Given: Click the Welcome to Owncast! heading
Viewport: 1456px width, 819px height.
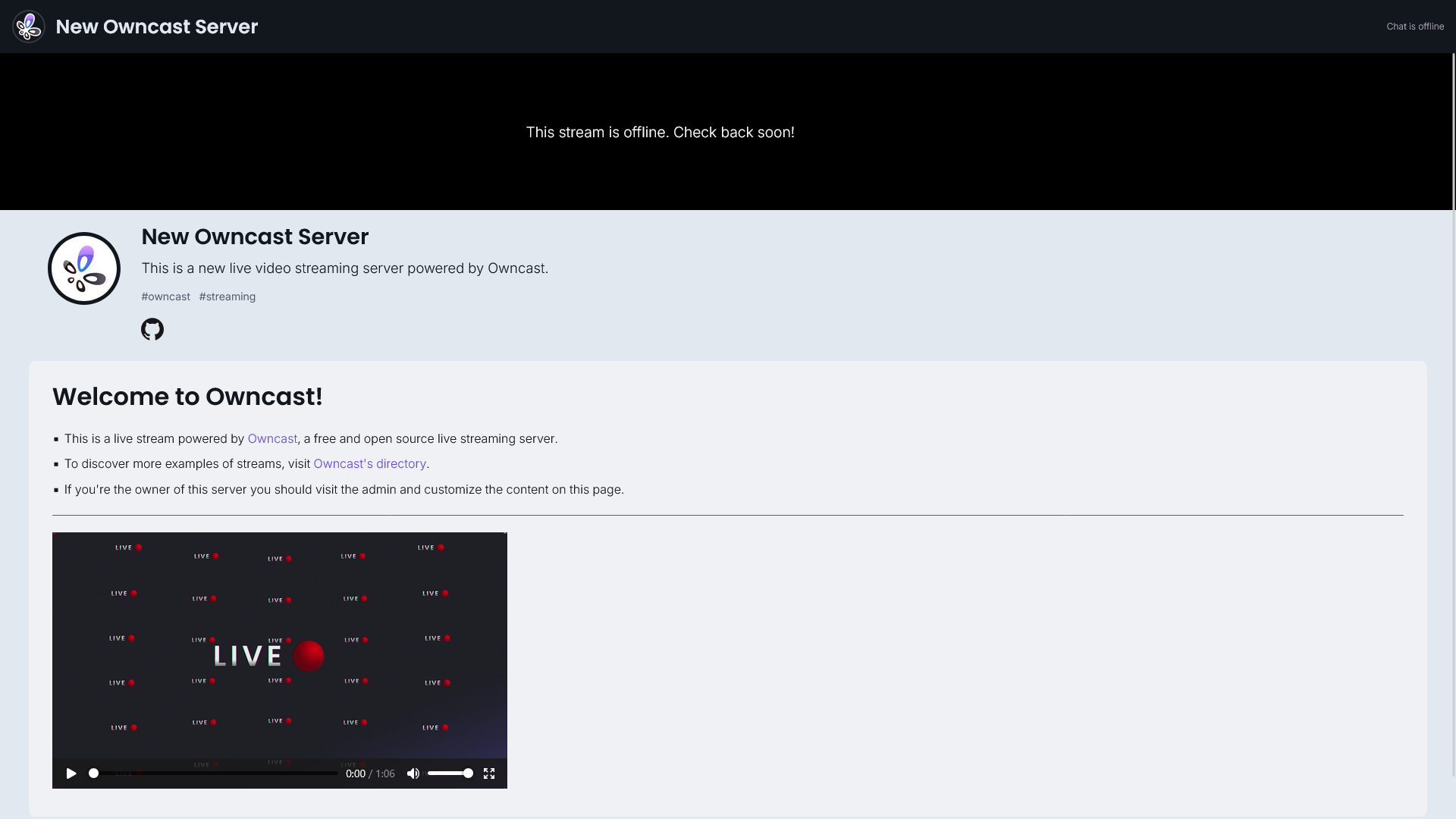Looking at the screenshot, I should 187,397.
